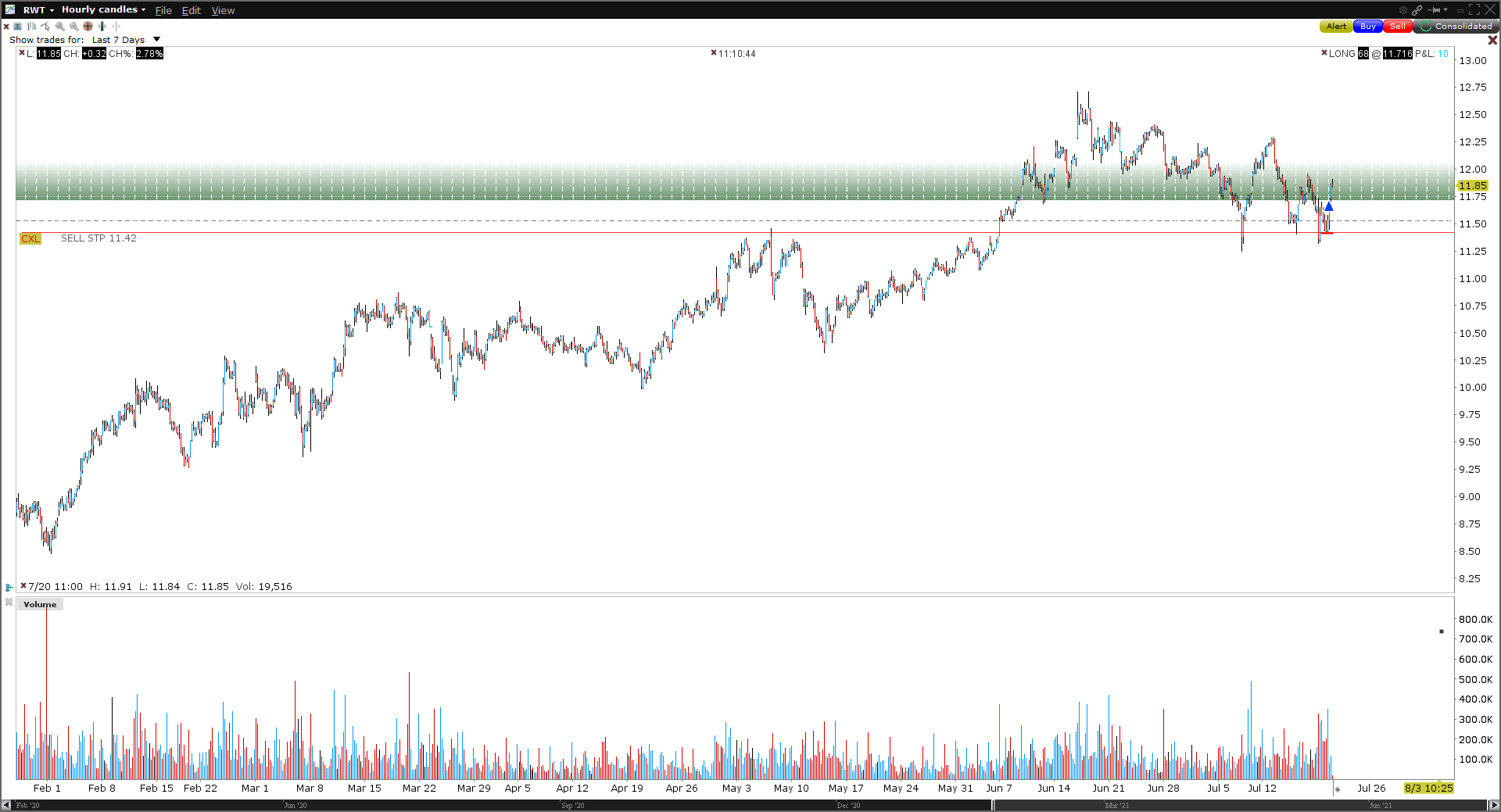Click the Consolidated refresh button
Image resolution: width=1501 pixels, height=812 pixels.
(x=1455, y=27)
